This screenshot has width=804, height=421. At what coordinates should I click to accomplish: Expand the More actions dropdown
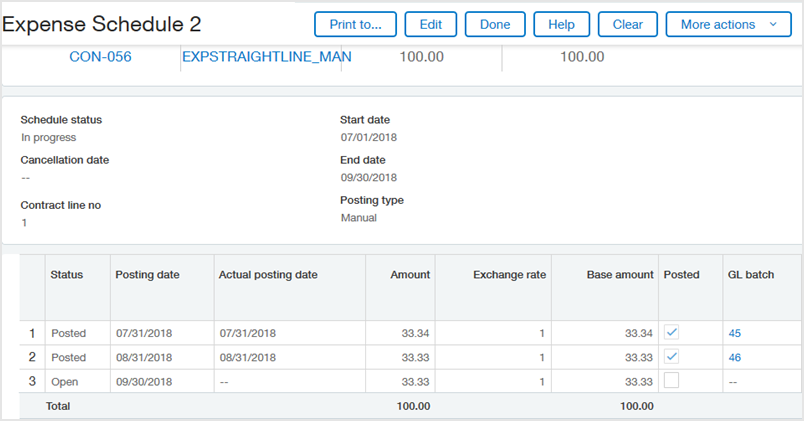pyautogui.click(x=728, y=24)
